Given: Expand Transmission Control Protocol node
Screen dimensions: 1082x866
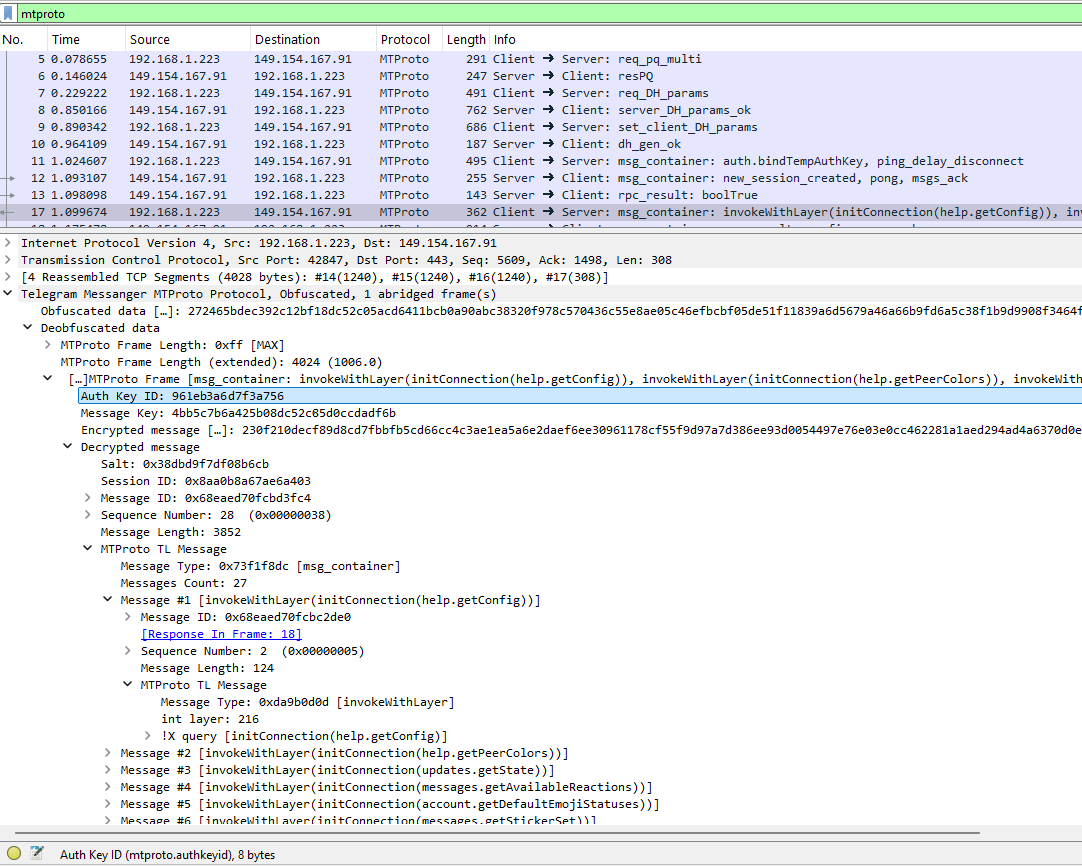Looking at the screenshot, I should pos(8,260).
